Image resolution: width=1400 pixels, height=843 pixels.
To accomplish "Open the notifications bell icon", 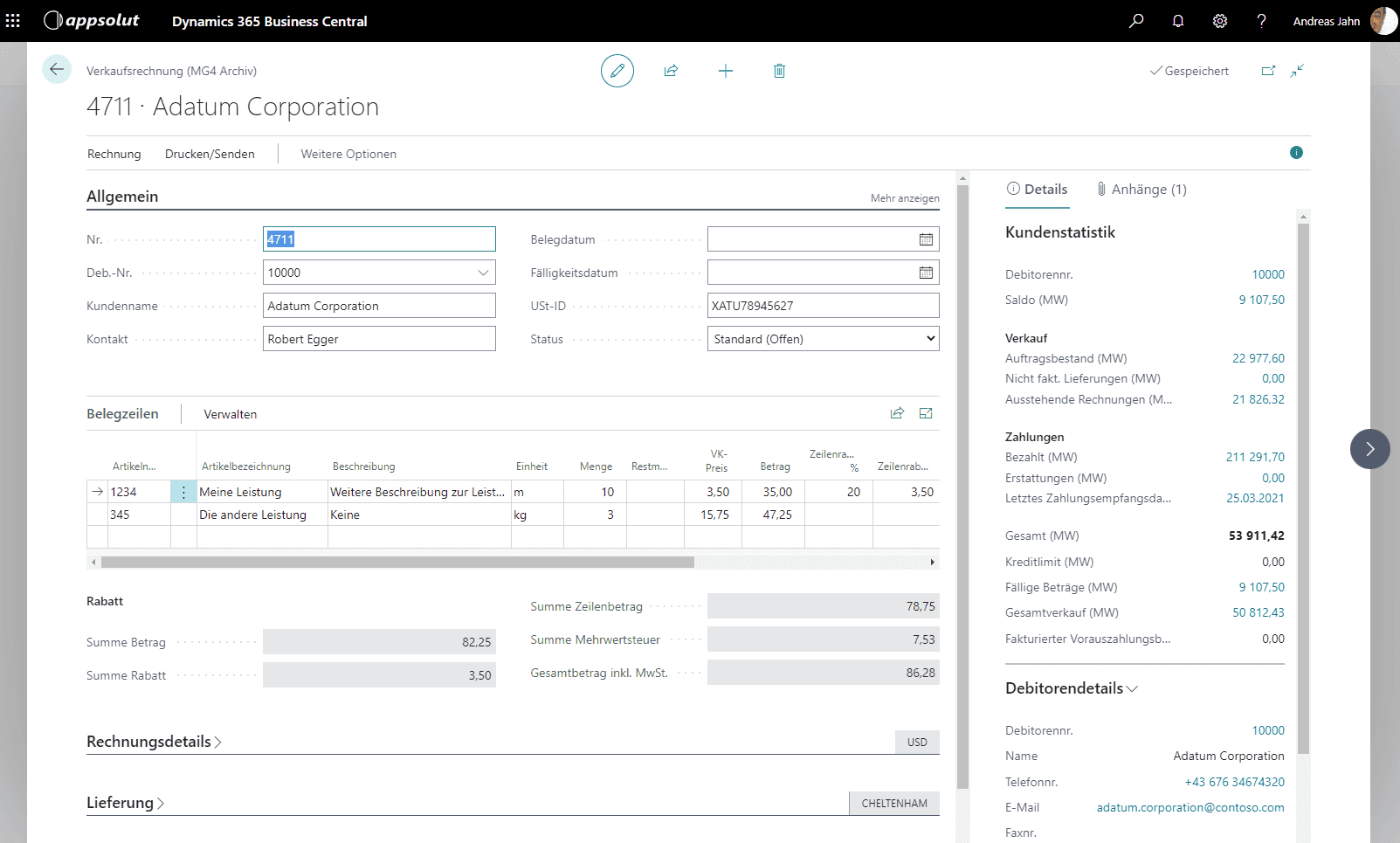I will point(1178,21).
